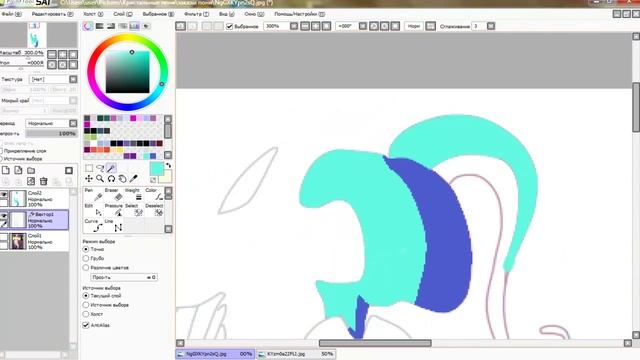
Task: Select Текущий слой as selection source
Action: tap(86, 296)
